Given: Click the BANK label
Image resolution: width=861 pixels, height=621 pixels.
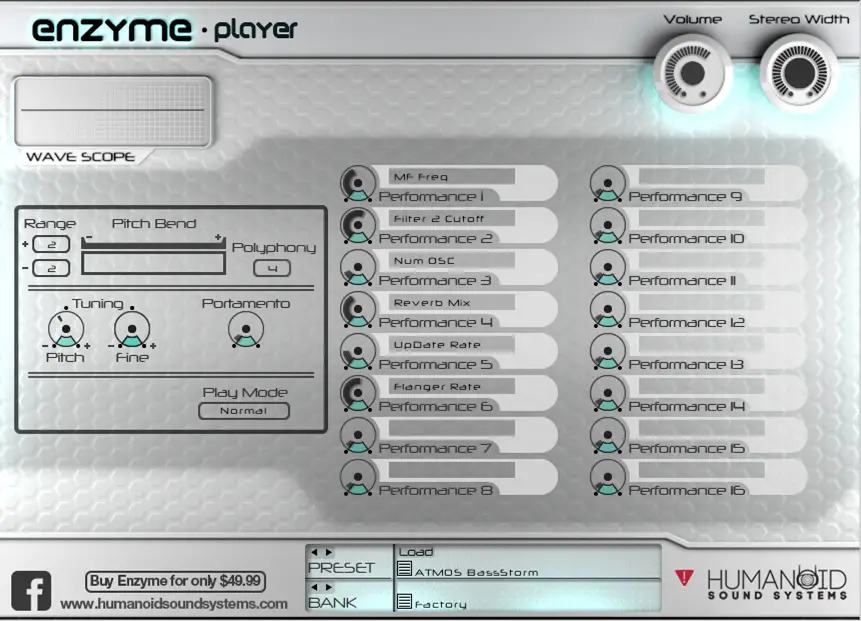Looking at the screenshot, I should pyautogui.click(x=332, y=602).
